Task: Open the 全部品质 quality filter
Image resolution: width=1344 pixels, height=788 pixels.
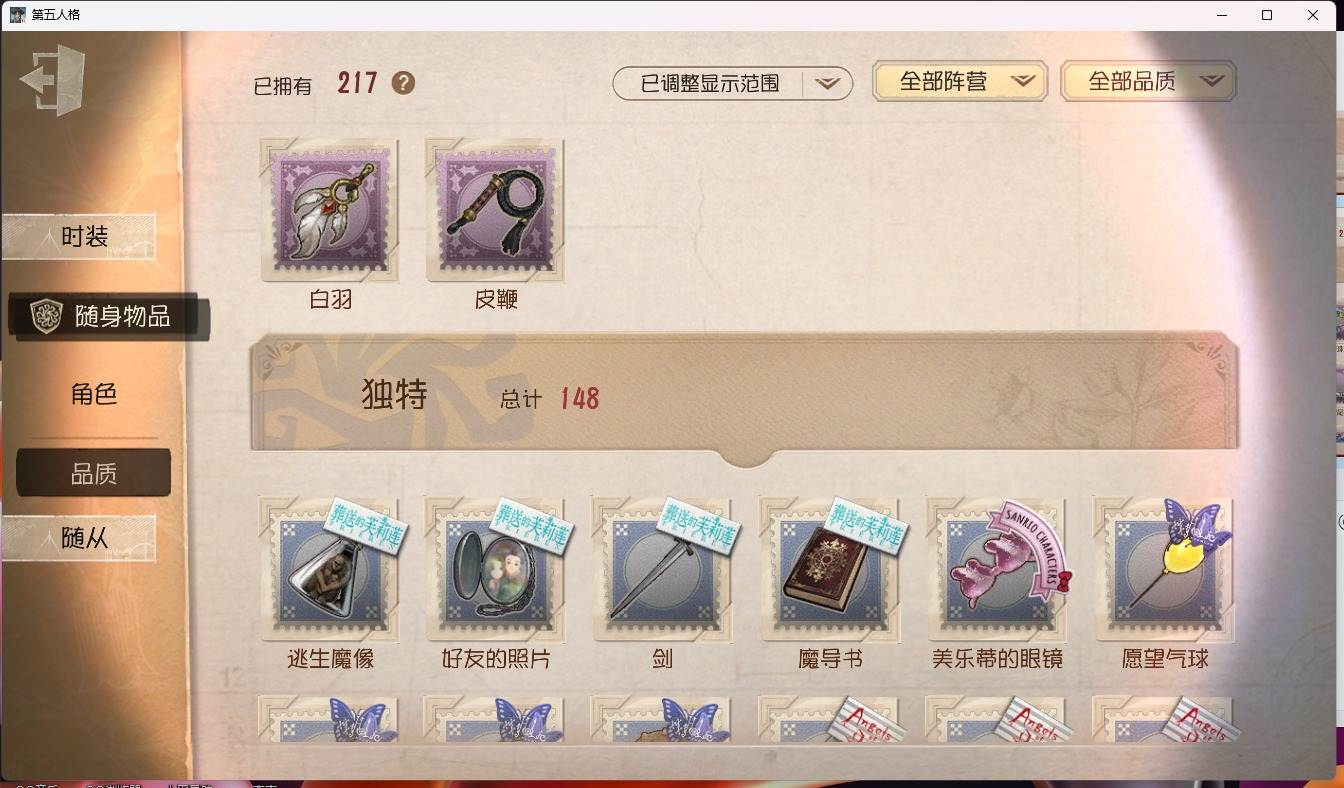Action: pos(1148,82)
